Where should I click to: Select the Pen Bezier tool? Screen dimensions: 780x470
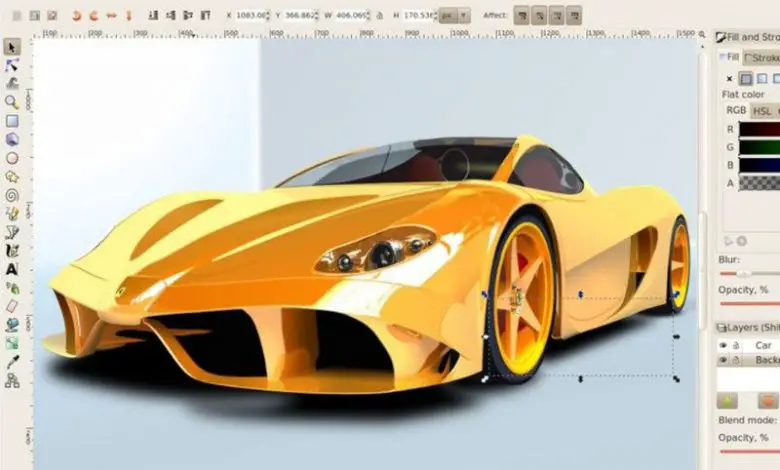11,232
